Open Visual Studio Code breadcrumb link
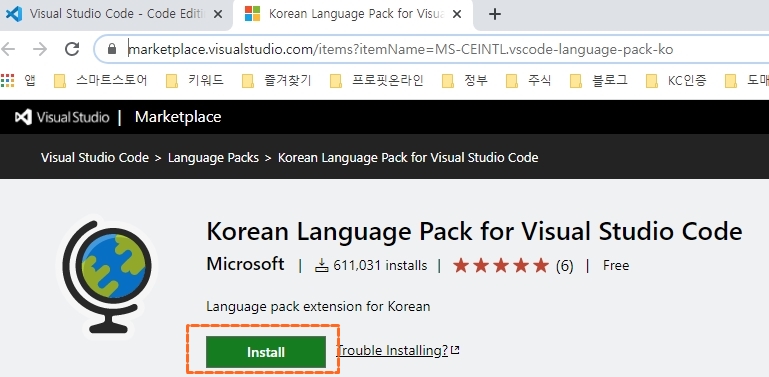The image size is (769, 377). coord(95,157)
